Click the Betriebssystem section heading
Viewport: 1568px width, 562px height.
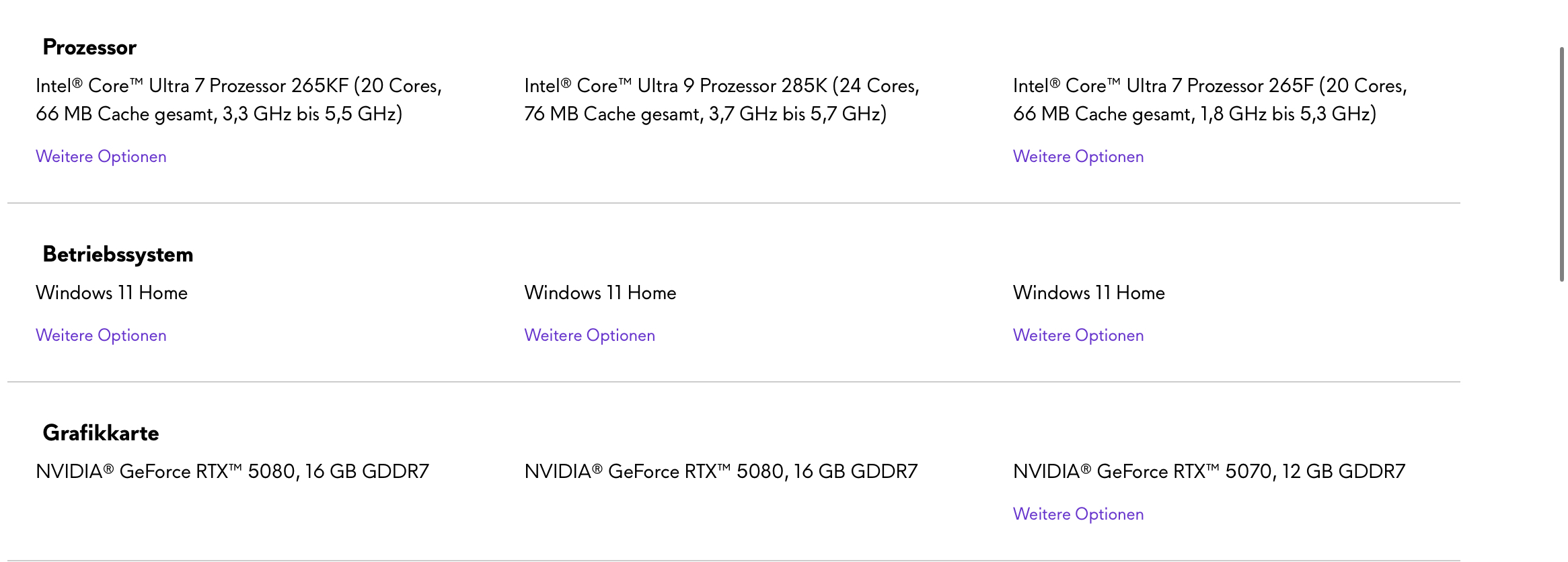pyautogui.click(x=118, y=255)
